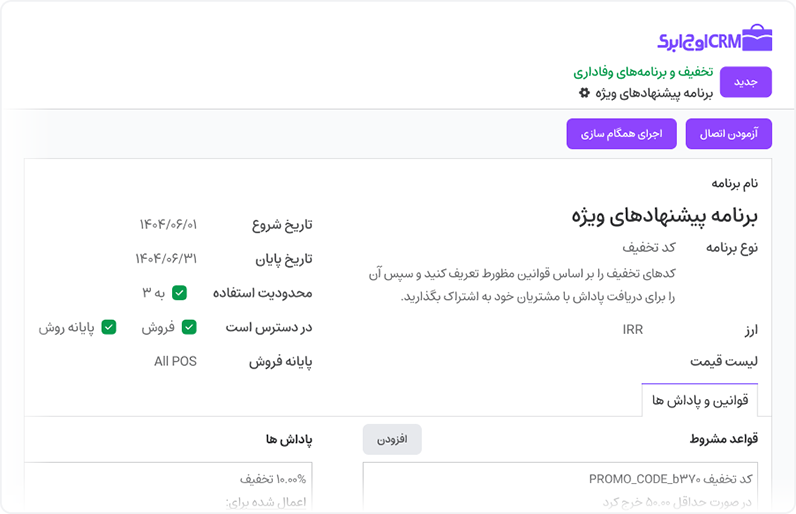The image size is (796, 514).
Task: Run اجرای همگام سازی
Action: point(621,134)
